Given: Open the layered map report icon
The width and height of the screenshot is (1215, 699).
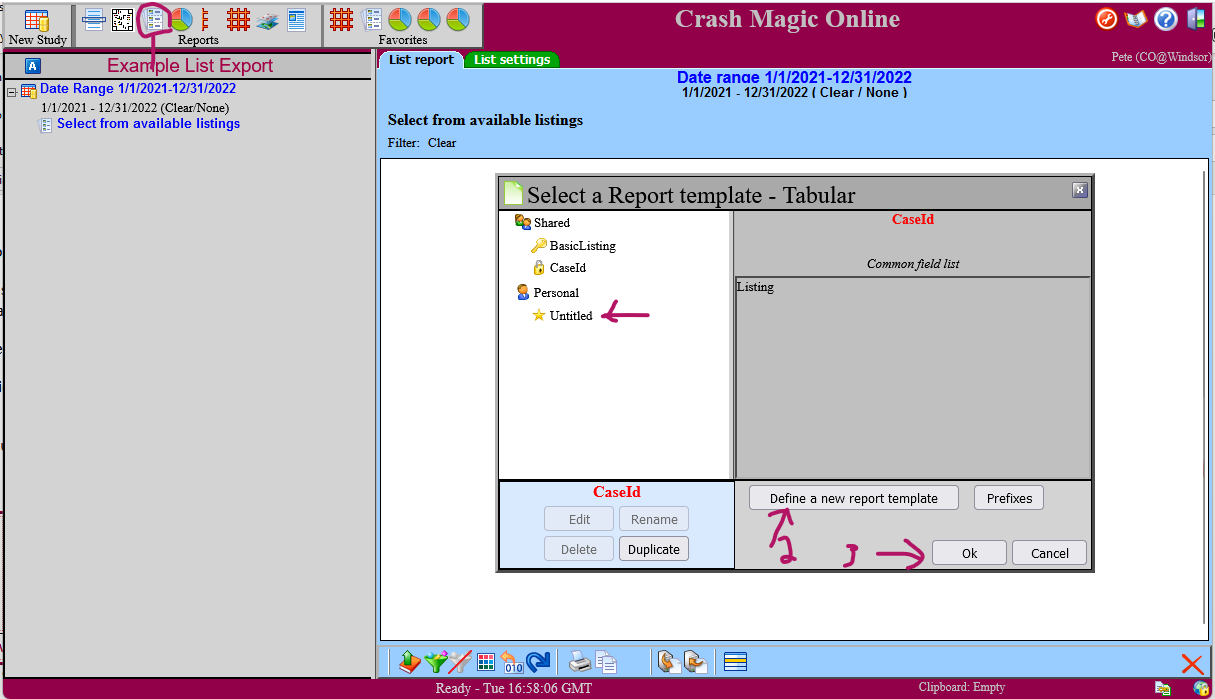Looking at the screenshot, I should [267, 20].
